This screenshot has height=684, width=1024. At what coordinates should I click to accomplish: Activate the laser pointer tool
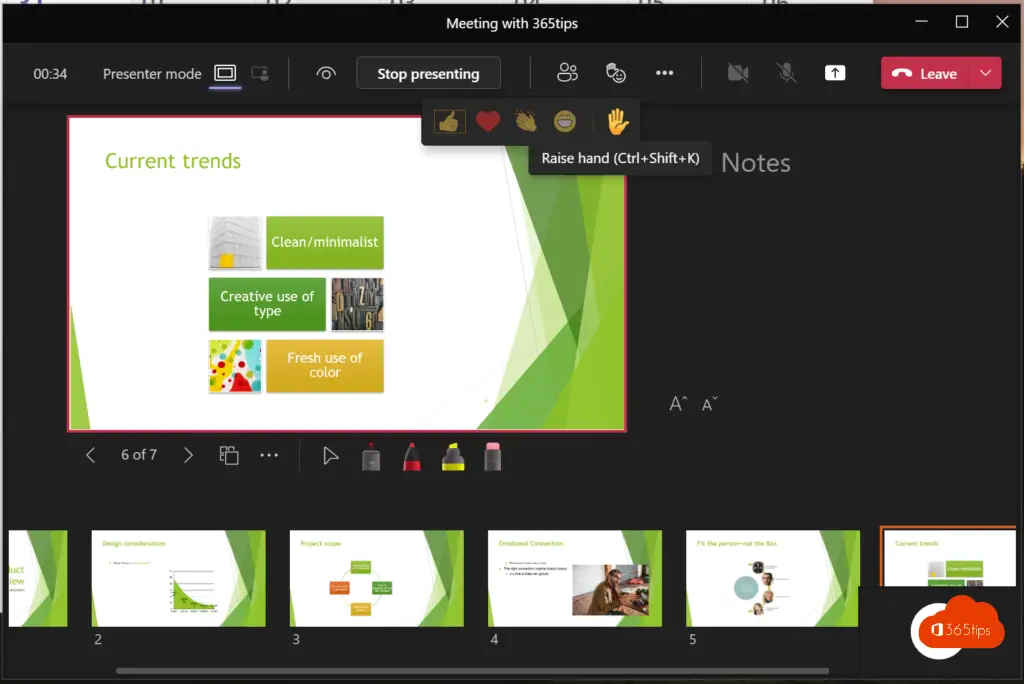tap(330, 456)
